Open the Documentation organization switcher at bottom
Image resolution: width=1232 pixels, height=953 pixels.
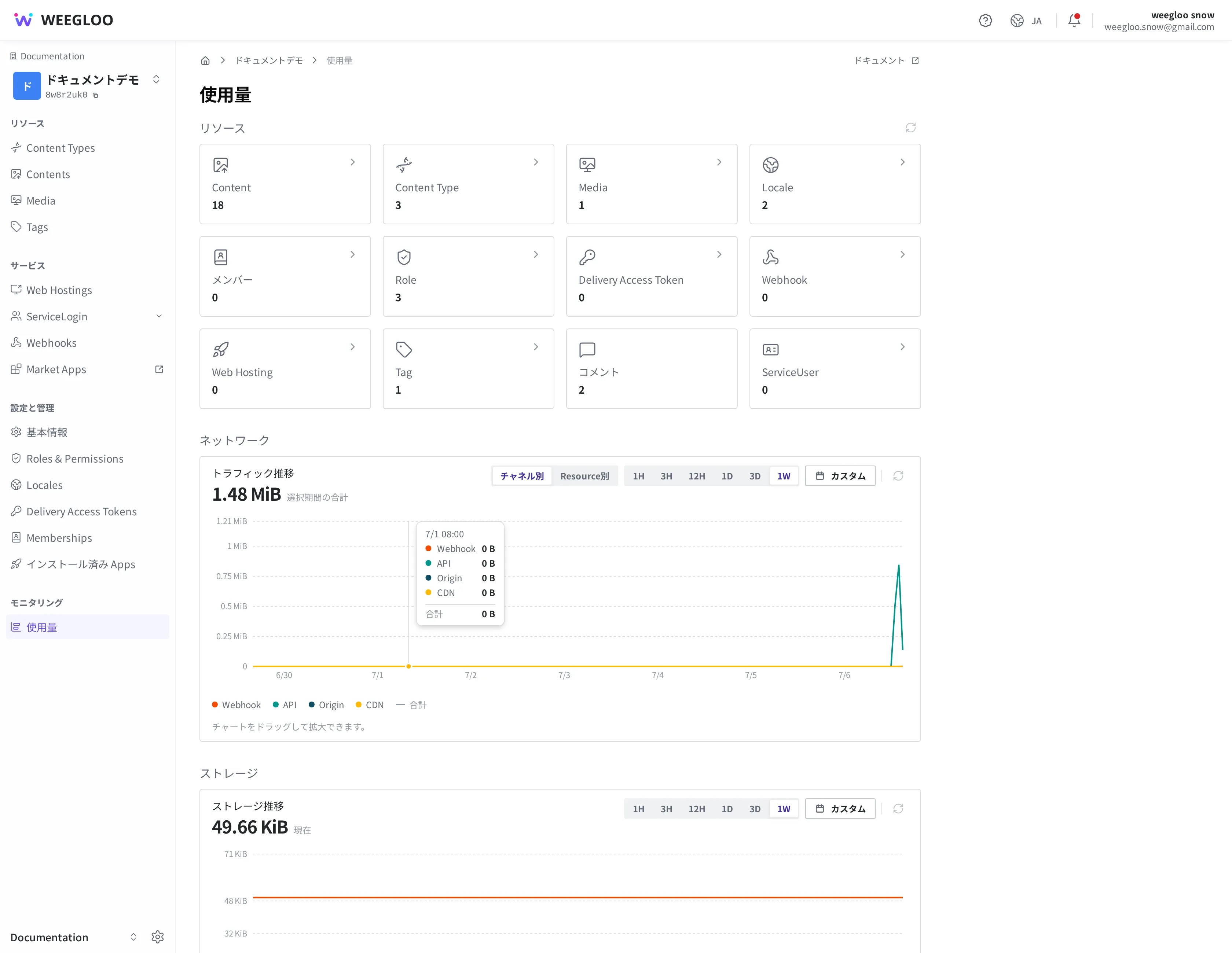point(133,937)
